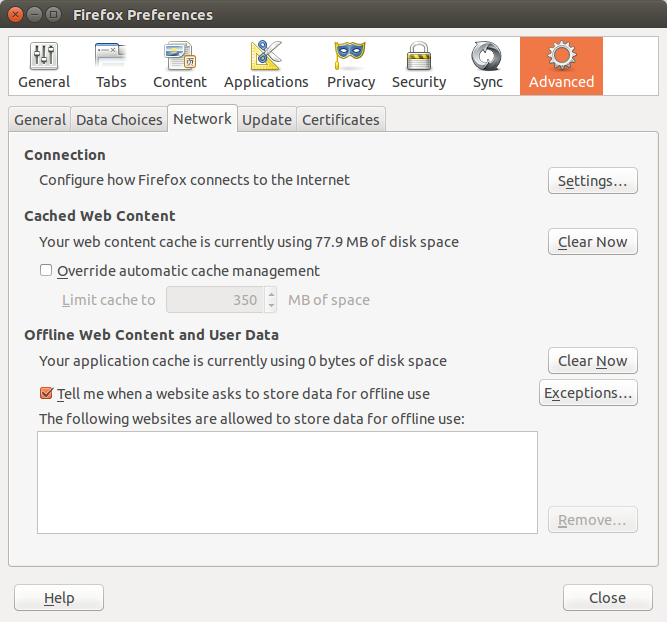Click the 'Connection' heading text
667x622 pixels.
click(x=65, y=155)
